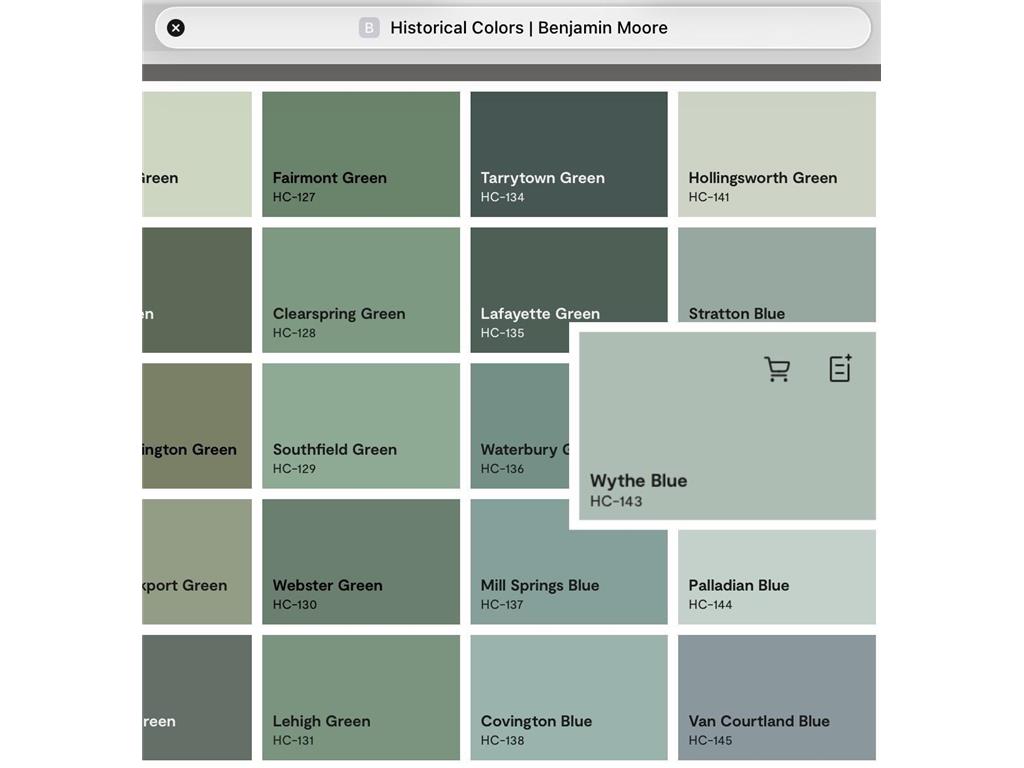
Task: Click the 'HC-137' code under Mill Springs Blue
Action: [x=502, y=605]
